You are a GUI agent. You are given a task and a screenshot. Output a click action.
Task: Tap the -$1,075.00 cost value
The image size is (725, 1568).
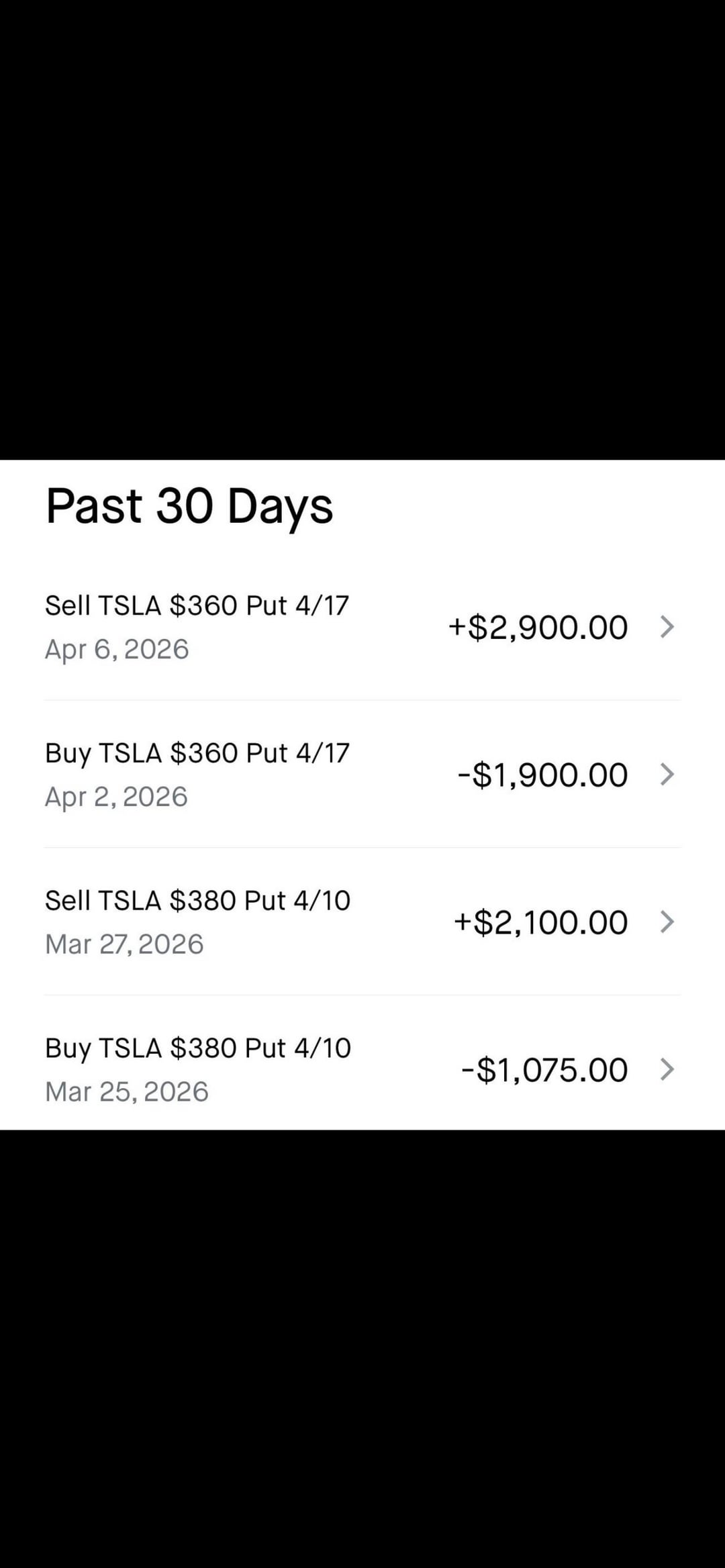(544, 1070)
